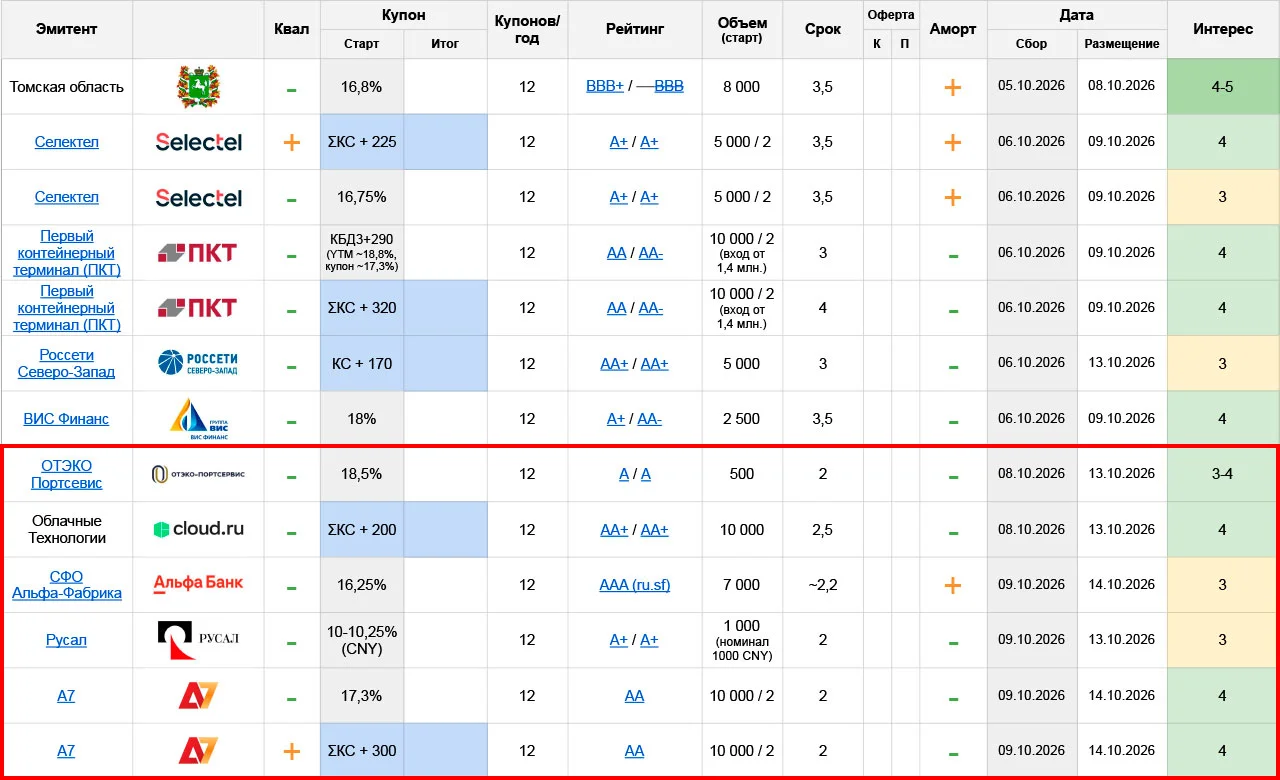Screen dimensions: 1280x780
Task: Open the ОТЭКО Портсевис issuer link
Action: (66, 474)
